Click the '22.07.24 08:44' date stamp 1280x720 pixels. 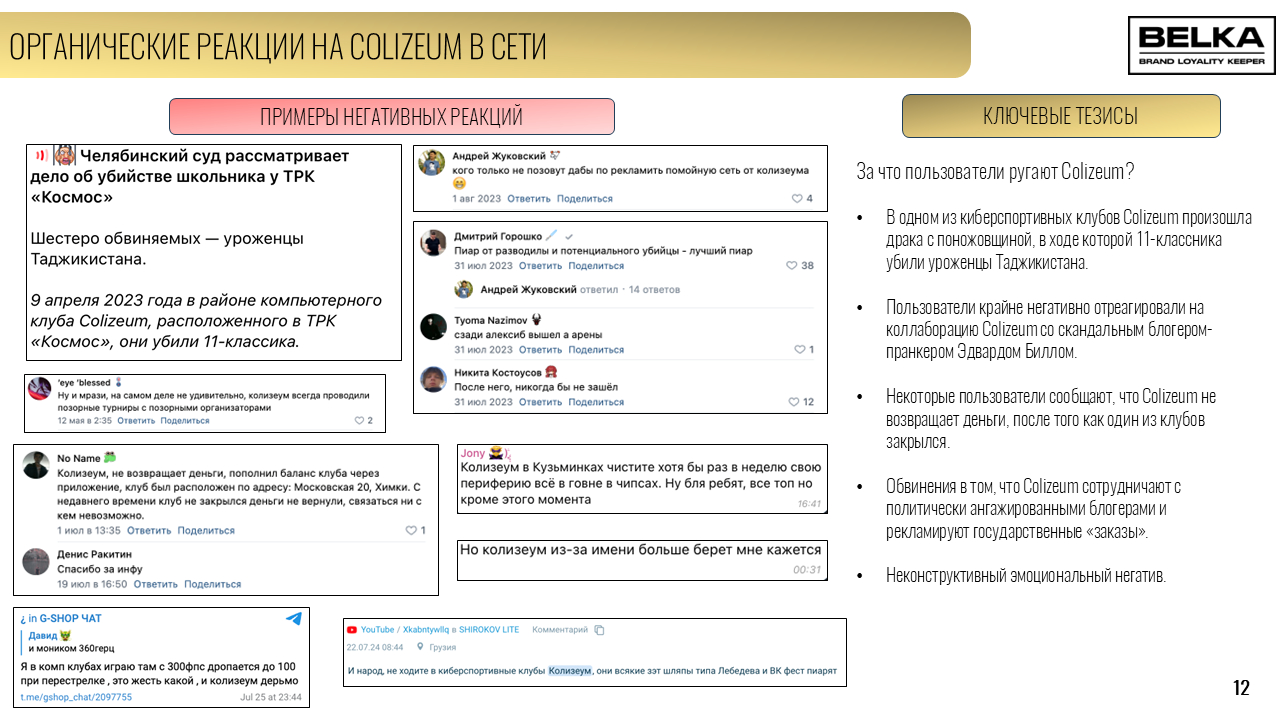click(x=377, y=647)
